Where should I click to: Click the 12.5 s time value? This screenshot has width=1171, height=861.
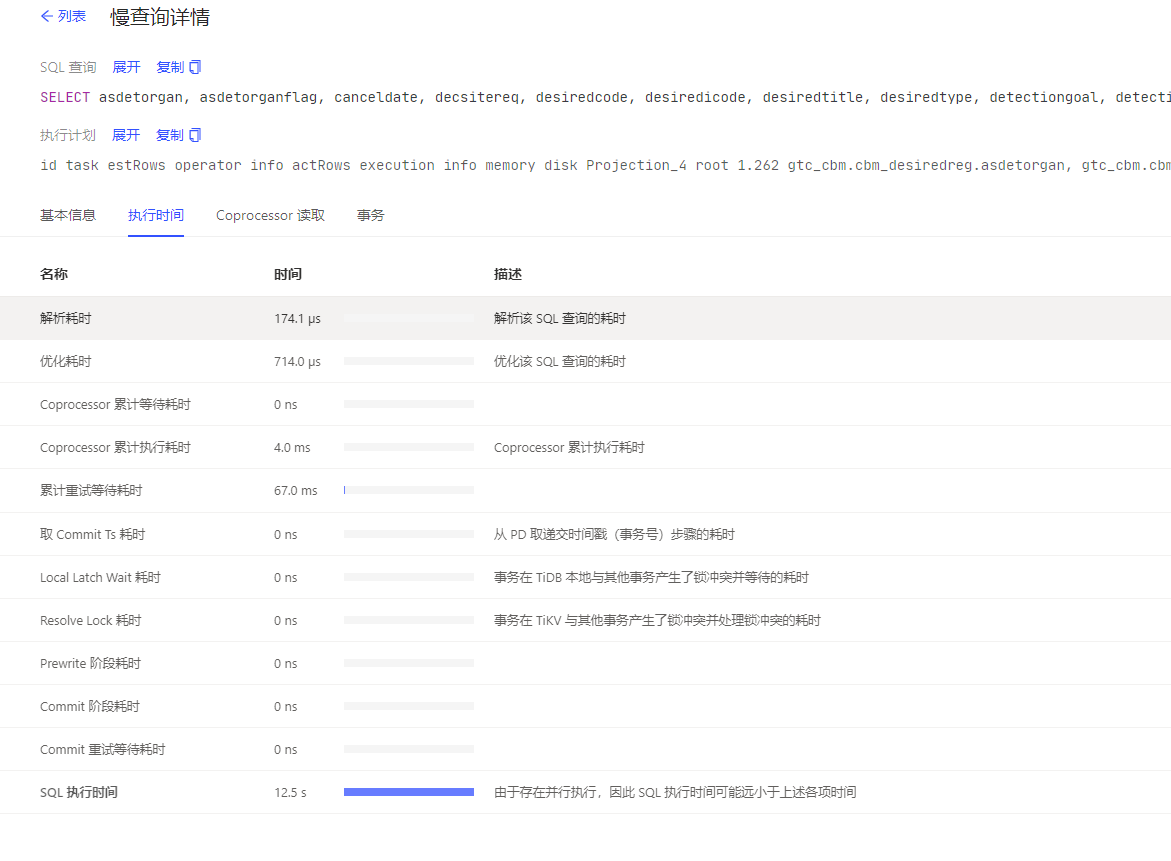click(291, 792)
